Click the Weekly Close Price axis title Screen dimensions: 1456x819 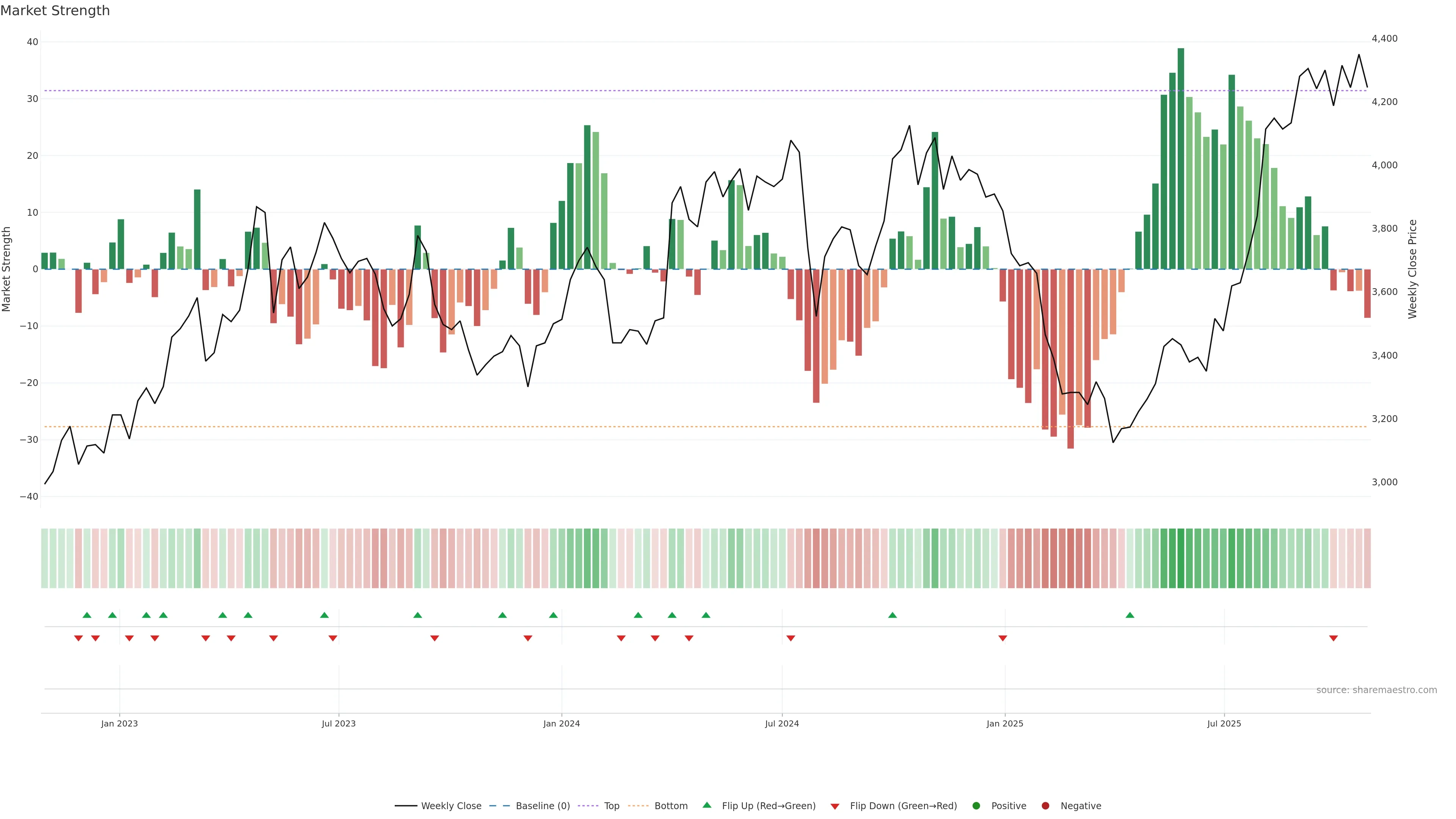coord(1412,269)
